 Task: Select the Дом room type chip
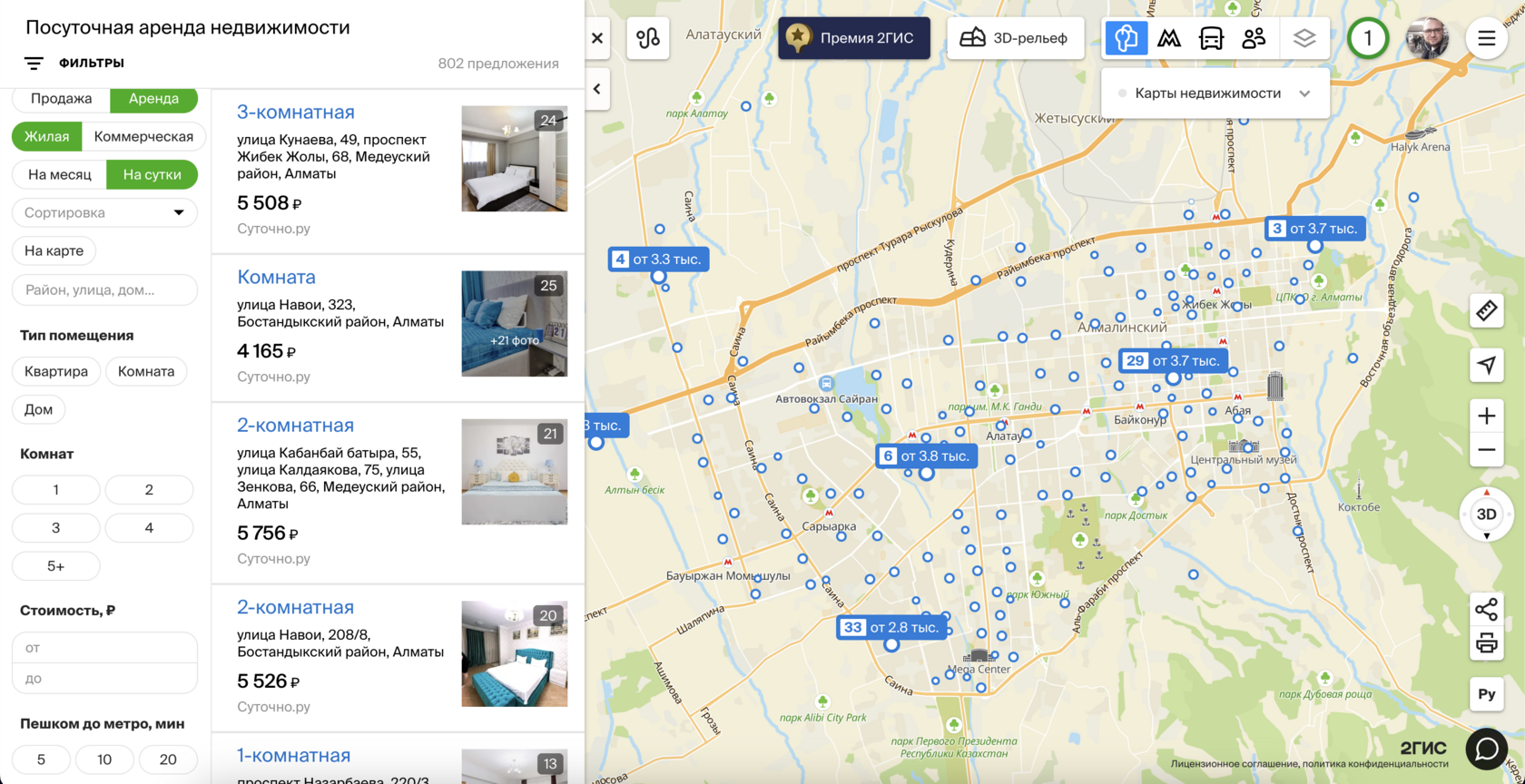click(38, 409)
